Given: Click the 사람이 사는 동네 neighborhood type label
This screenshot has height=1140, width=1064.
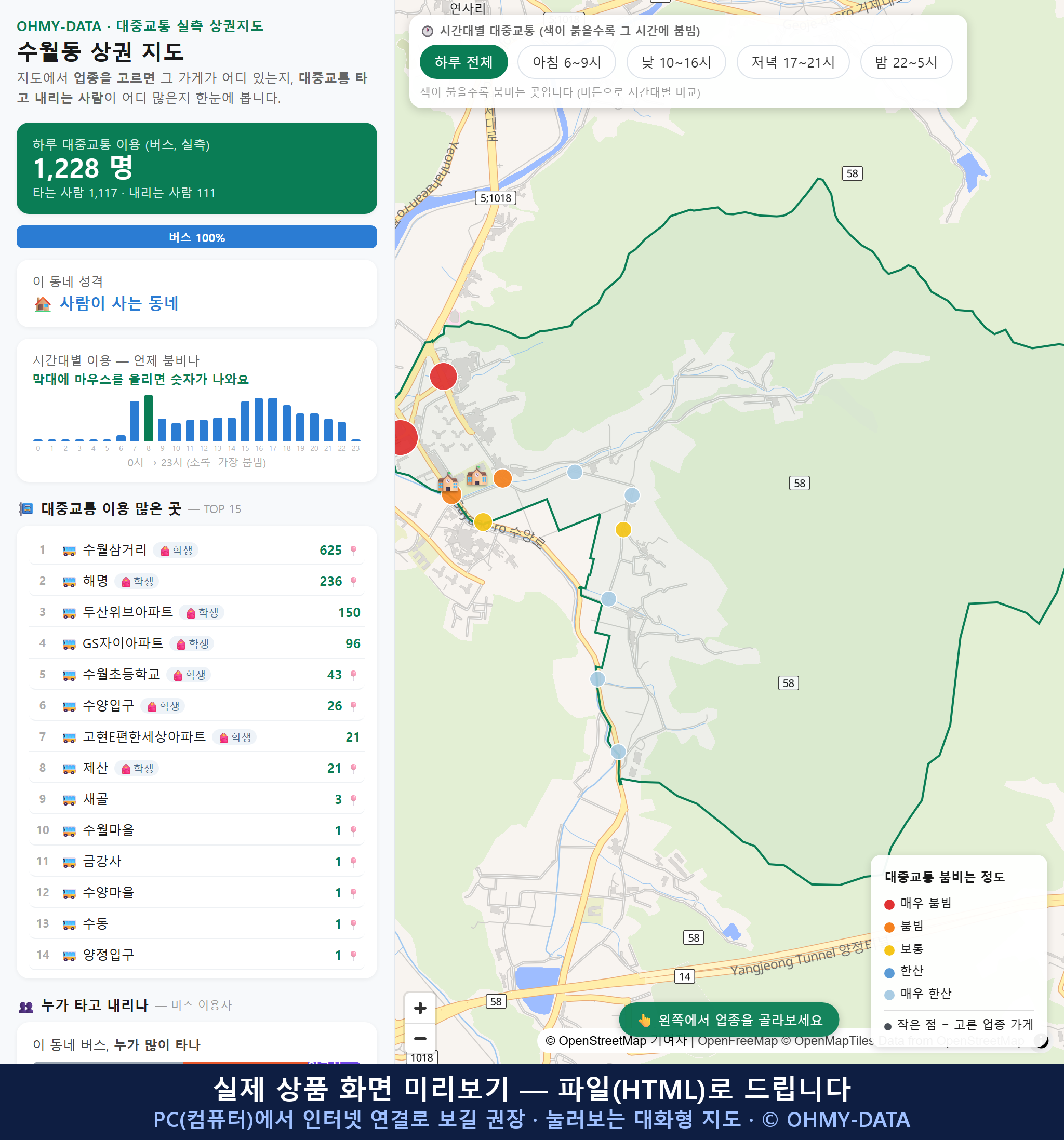Looking at the screenshot, I should point(119,303).
